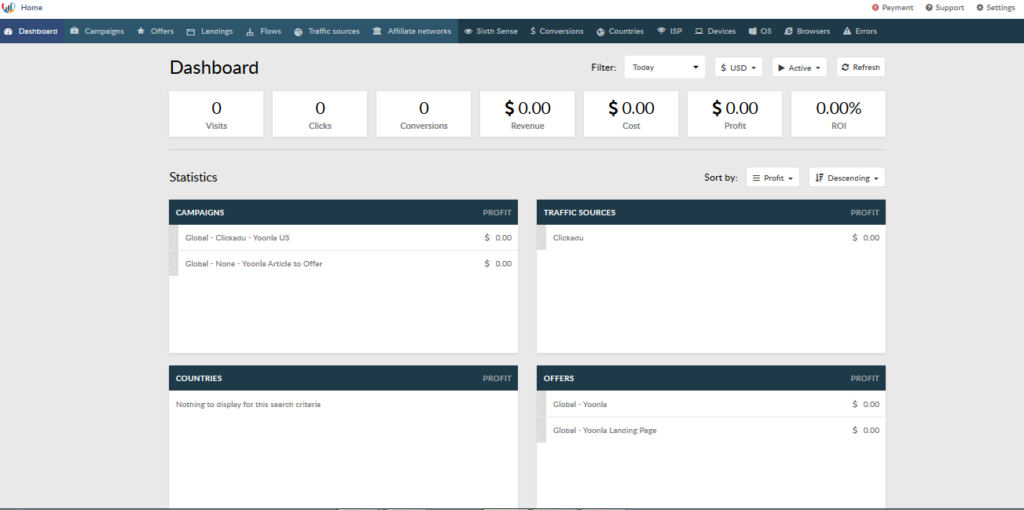Click the Profit stat card

[735, 114]
